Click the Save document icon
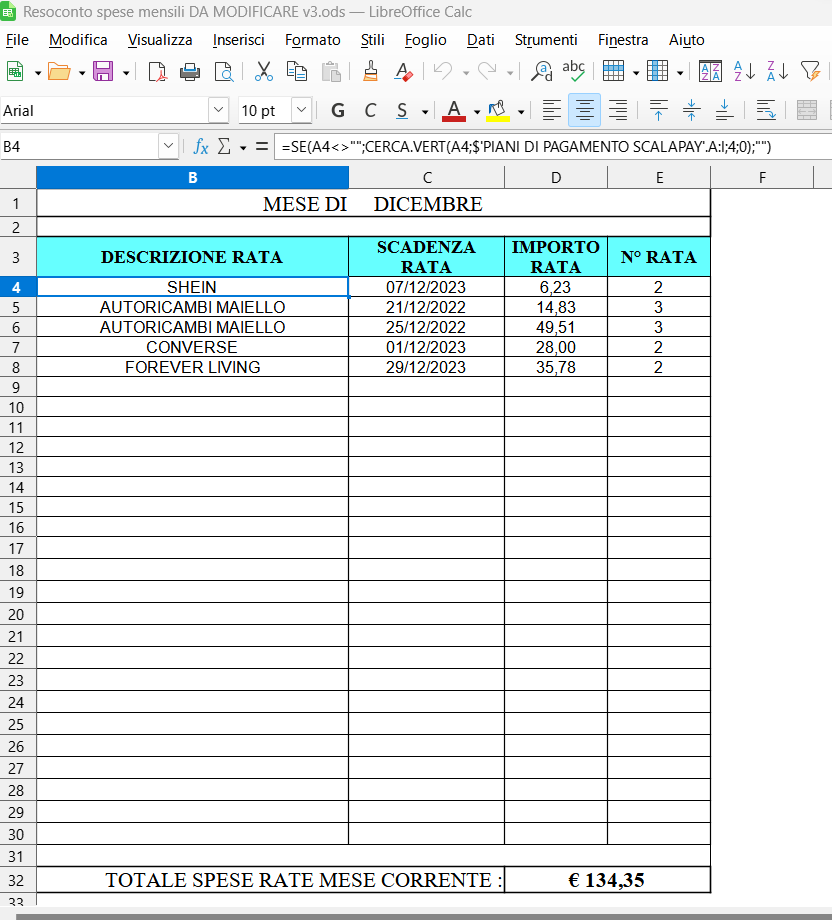 pyautogui.click(x=102, y=72)
